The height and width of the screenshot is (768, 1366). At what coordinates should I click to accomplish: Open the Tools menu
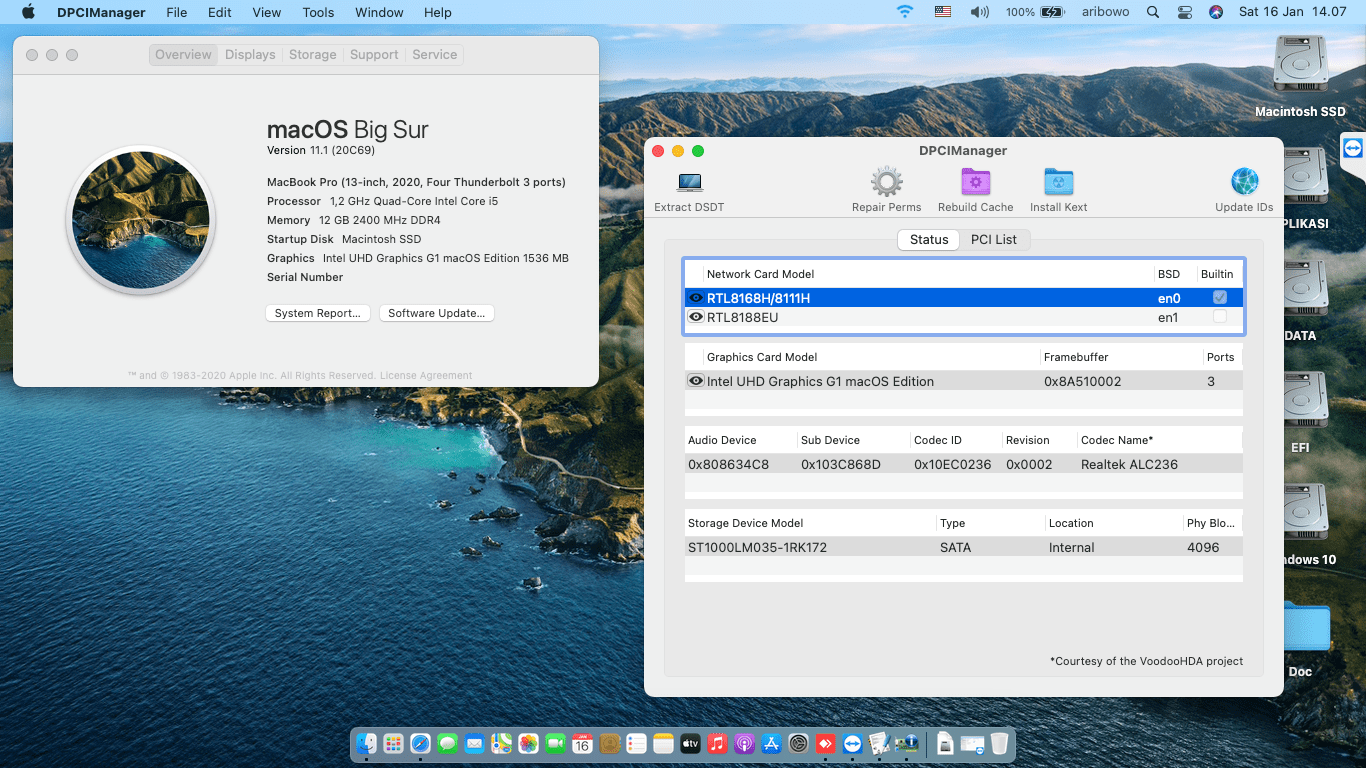[318, 12]
